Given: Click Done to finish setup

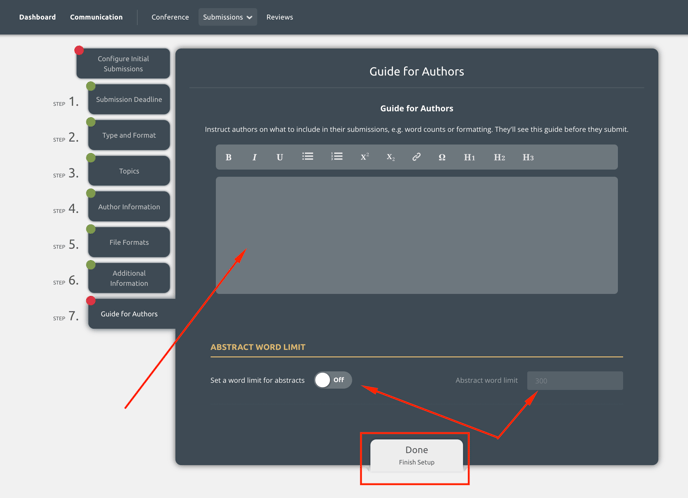Looking at the screenshot, I should tap(416, 455).
